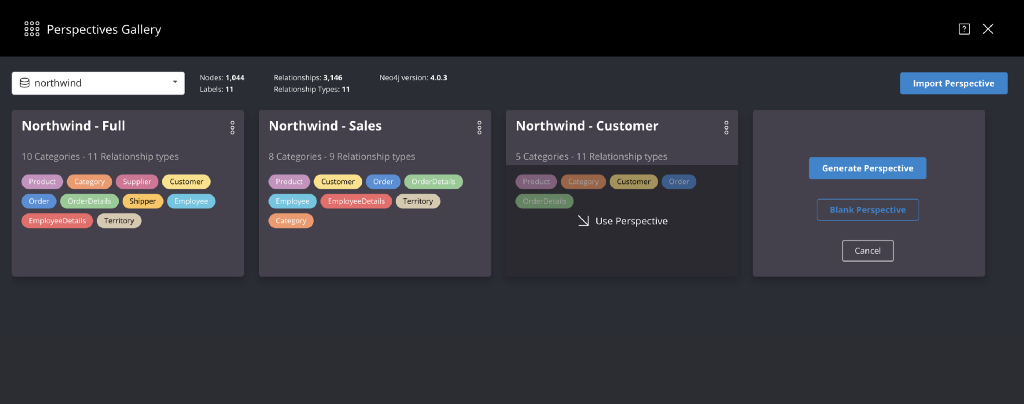The height and width of the screenshot is (404, 1024).
Task: Click the OrderDetails tag in Northwind - Customer
Action: [544, 201]
